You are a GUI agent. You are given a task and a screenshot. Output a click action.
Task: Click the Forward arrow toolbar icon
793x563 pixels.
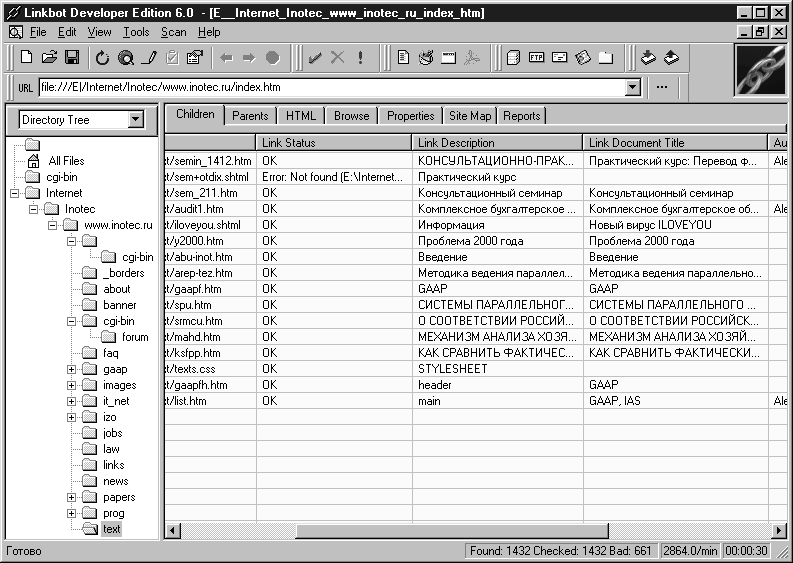(x=249, y=58)
